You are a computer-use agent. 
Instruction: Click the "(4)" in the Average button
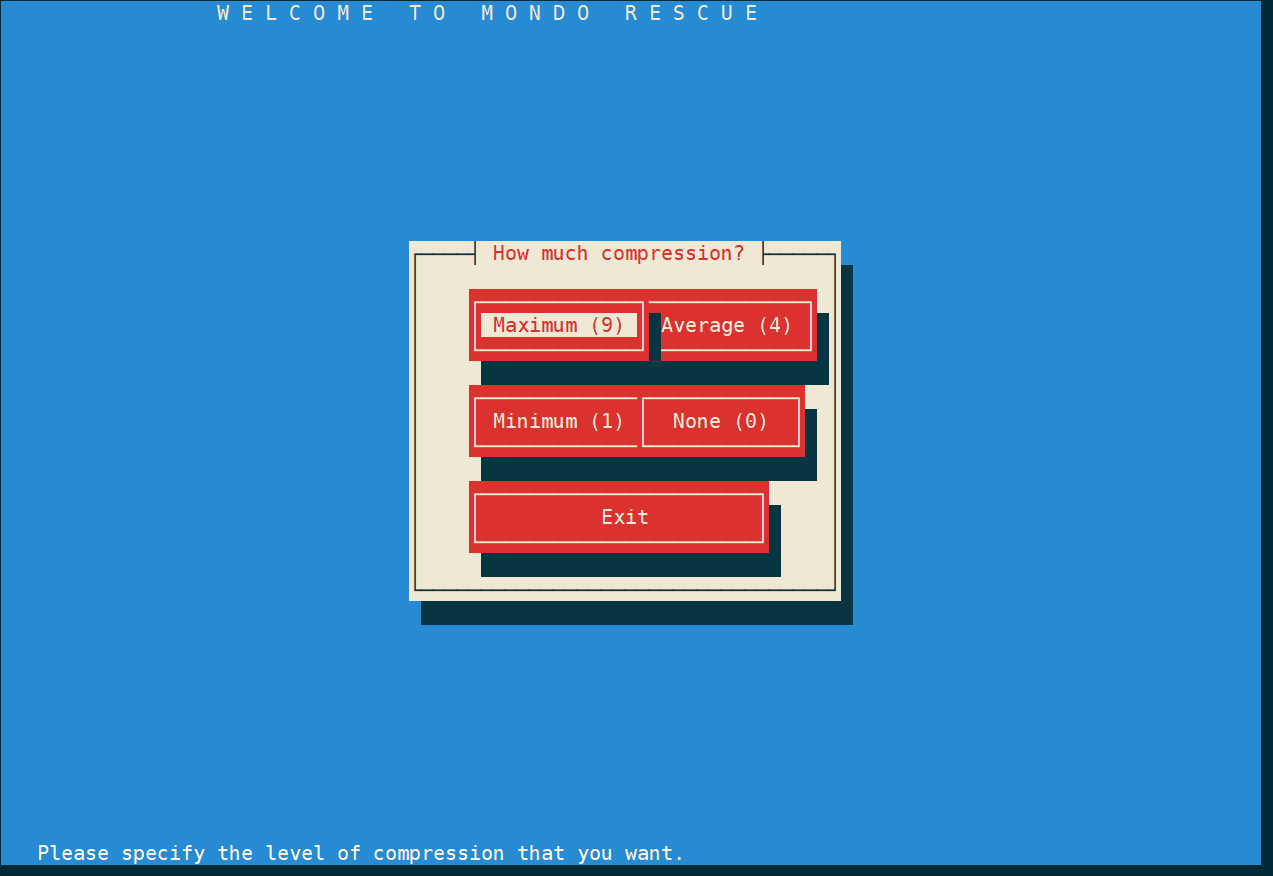(775, 325)
